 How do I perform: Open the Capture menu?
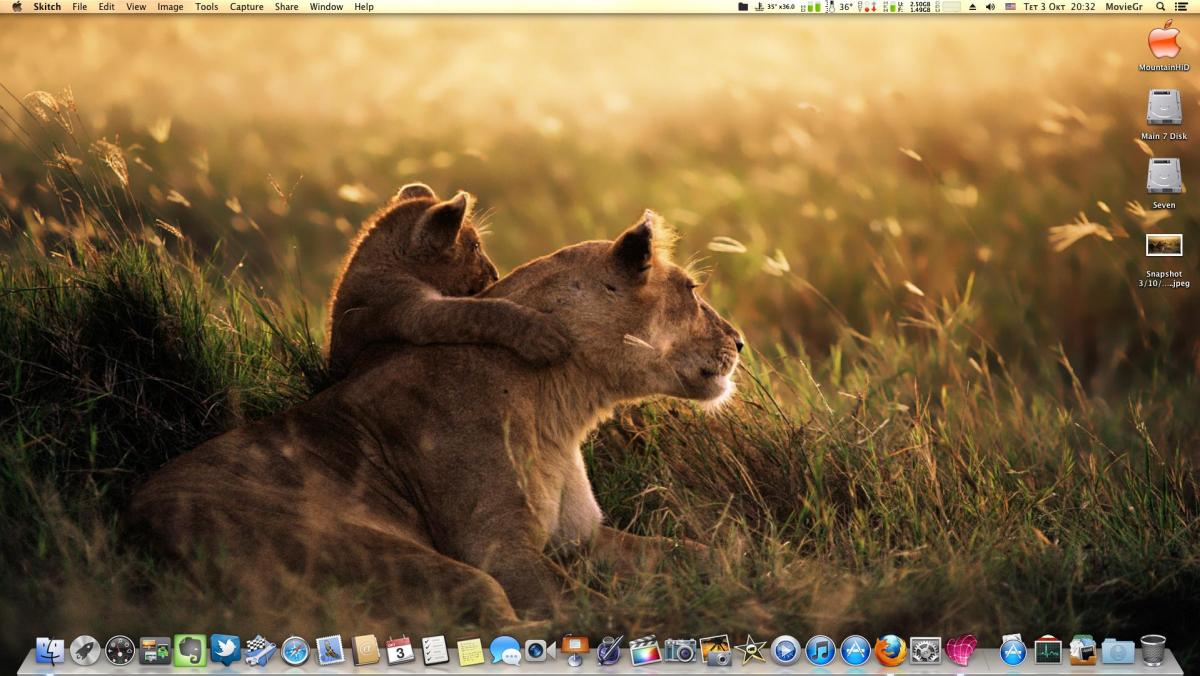point(247,6)
